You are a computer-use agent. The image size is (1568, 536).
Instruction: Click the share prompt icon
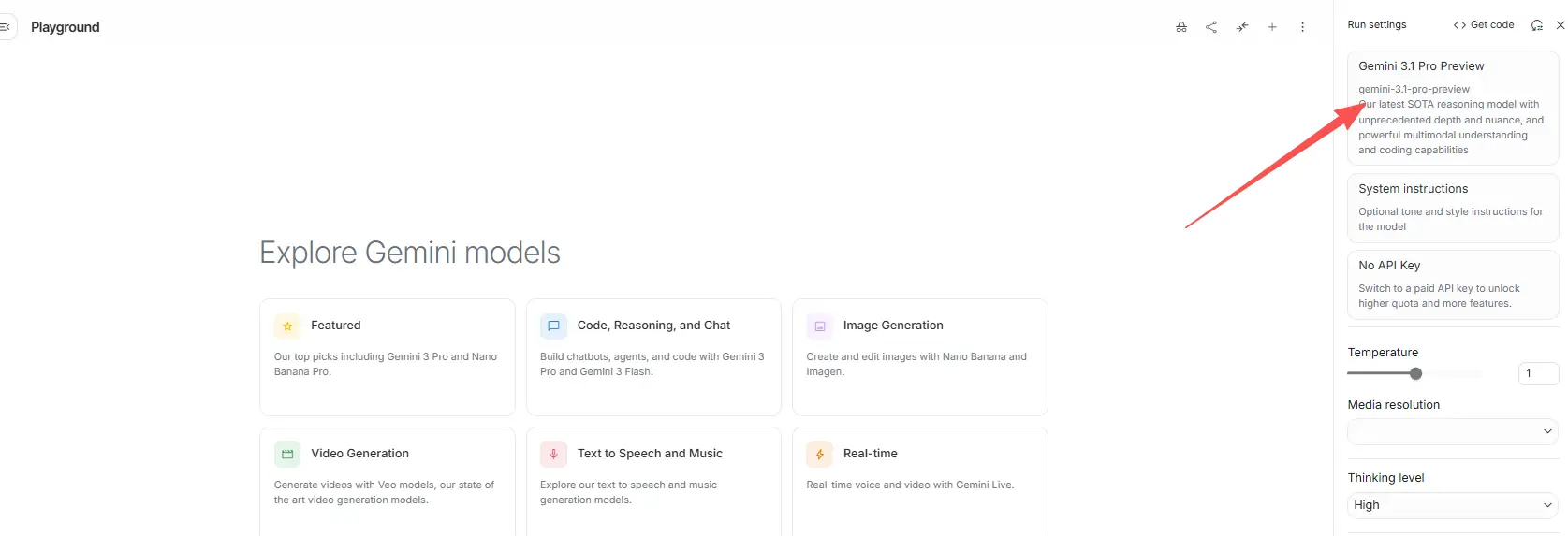tap(1211, 27)
